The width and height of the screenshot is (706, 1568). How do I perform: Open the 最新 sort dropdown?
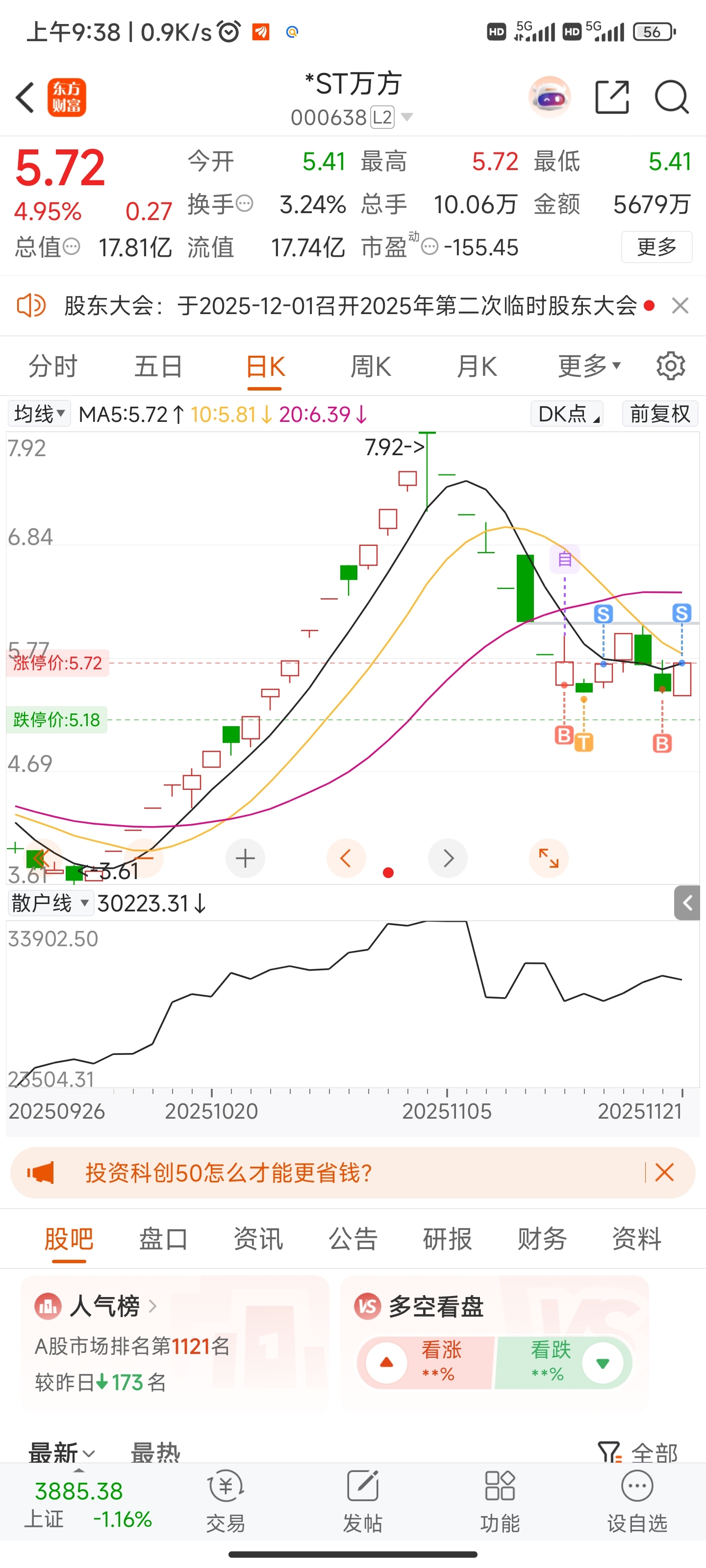point(61,1453)
